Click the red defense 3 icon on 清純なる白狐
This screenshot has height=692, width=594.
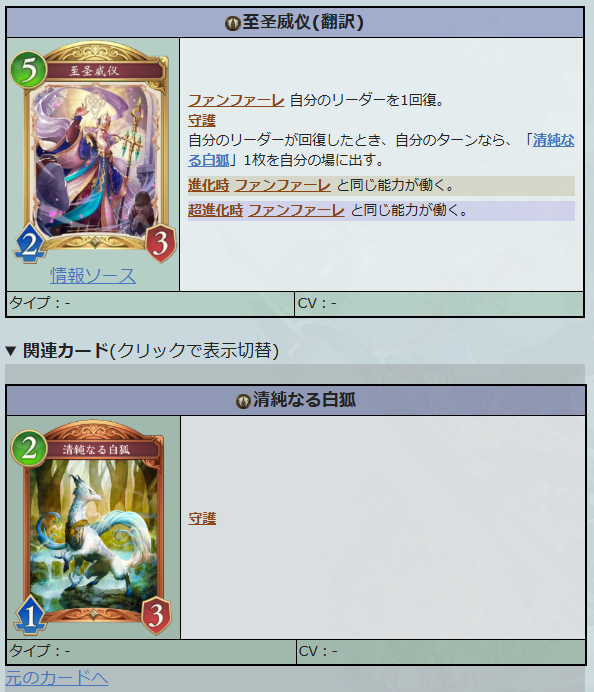pos(156,615)
